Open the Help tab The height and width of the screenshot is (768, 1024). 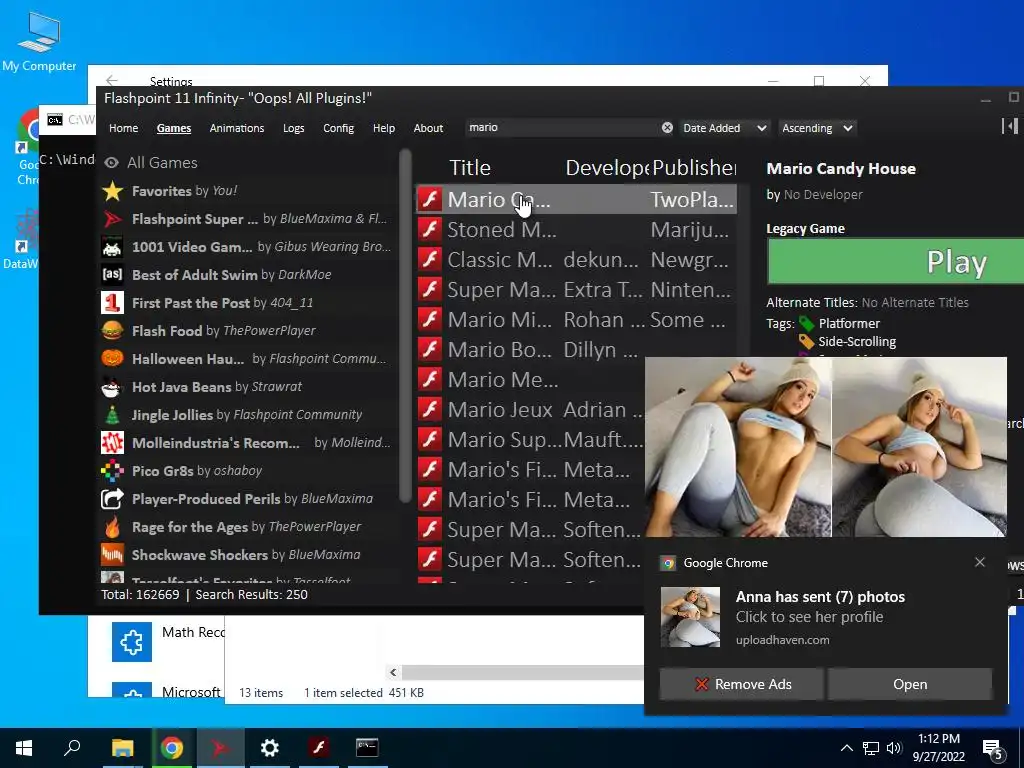click(x=383, y=128)
